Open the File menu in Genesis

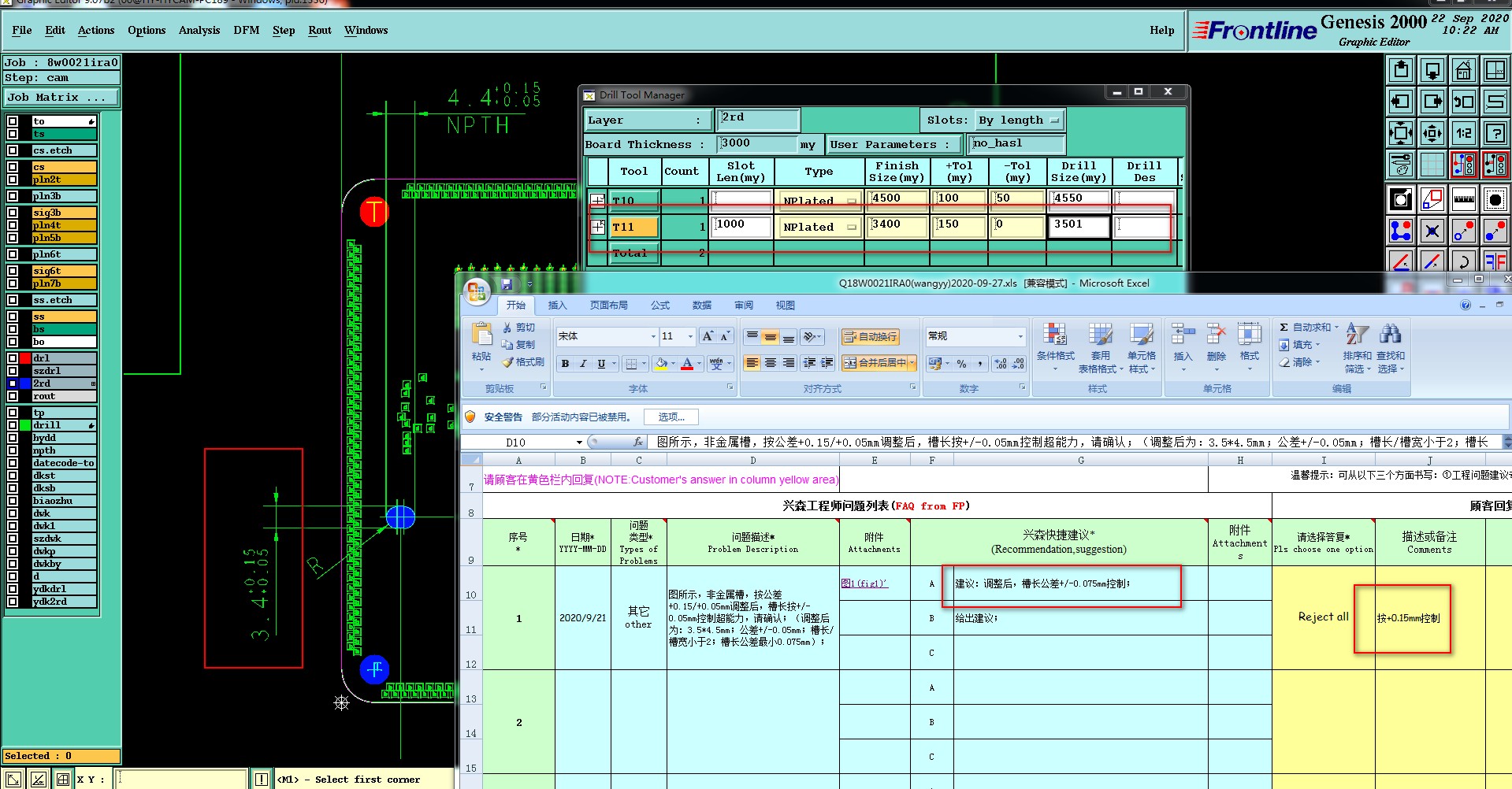22,30
